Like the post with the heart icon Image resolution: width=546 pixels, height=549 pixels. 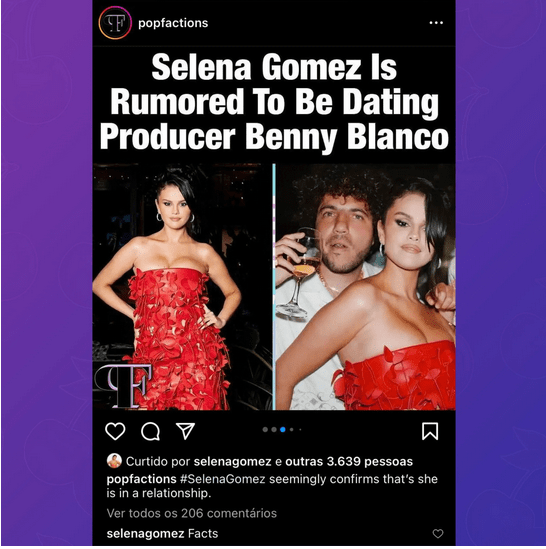point(115,431)
